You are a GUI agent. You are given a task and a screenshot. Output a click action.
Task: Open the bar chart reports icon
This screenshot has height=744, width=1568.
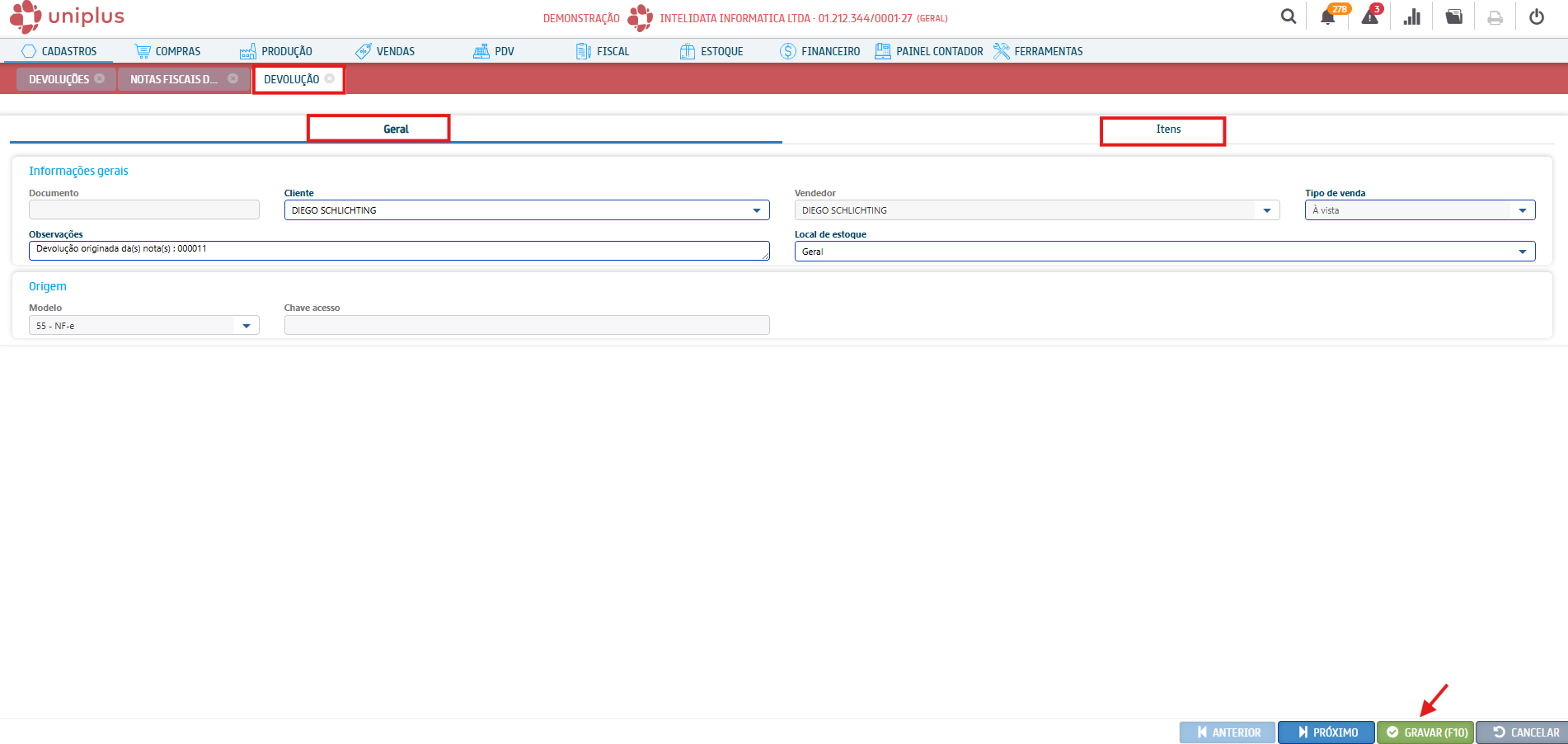coord(1412,16)
